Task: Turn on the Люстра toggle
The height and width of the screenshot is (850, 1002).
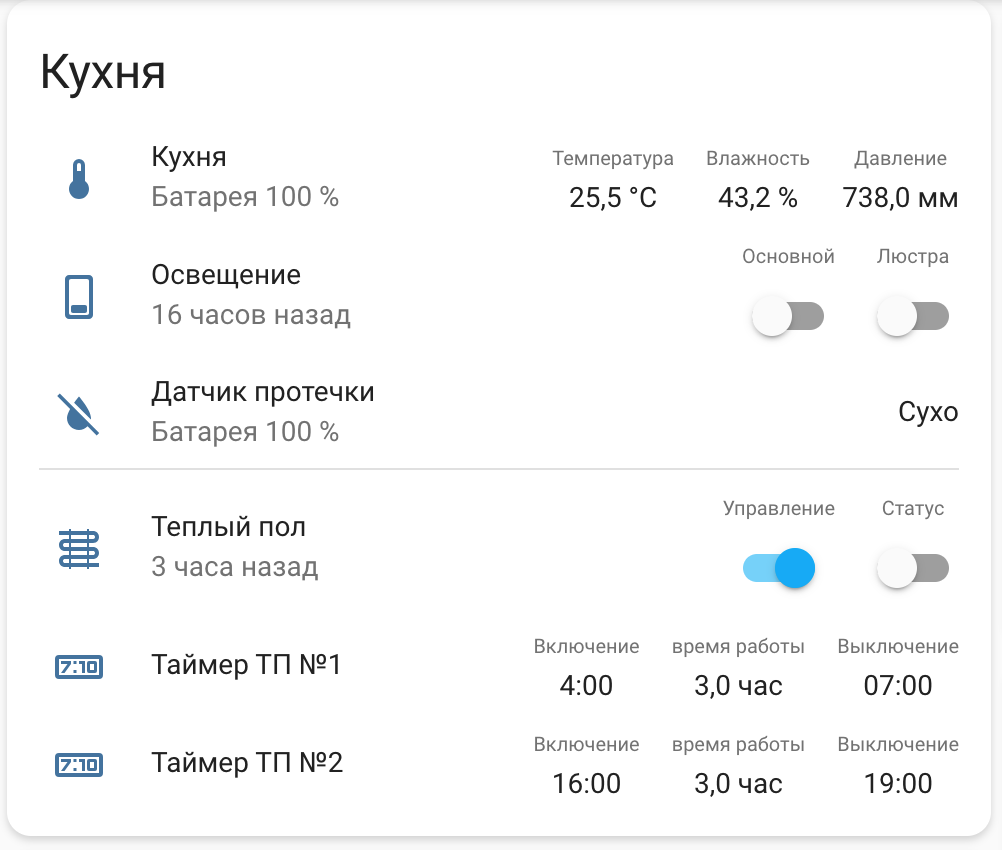Action: 912,315
